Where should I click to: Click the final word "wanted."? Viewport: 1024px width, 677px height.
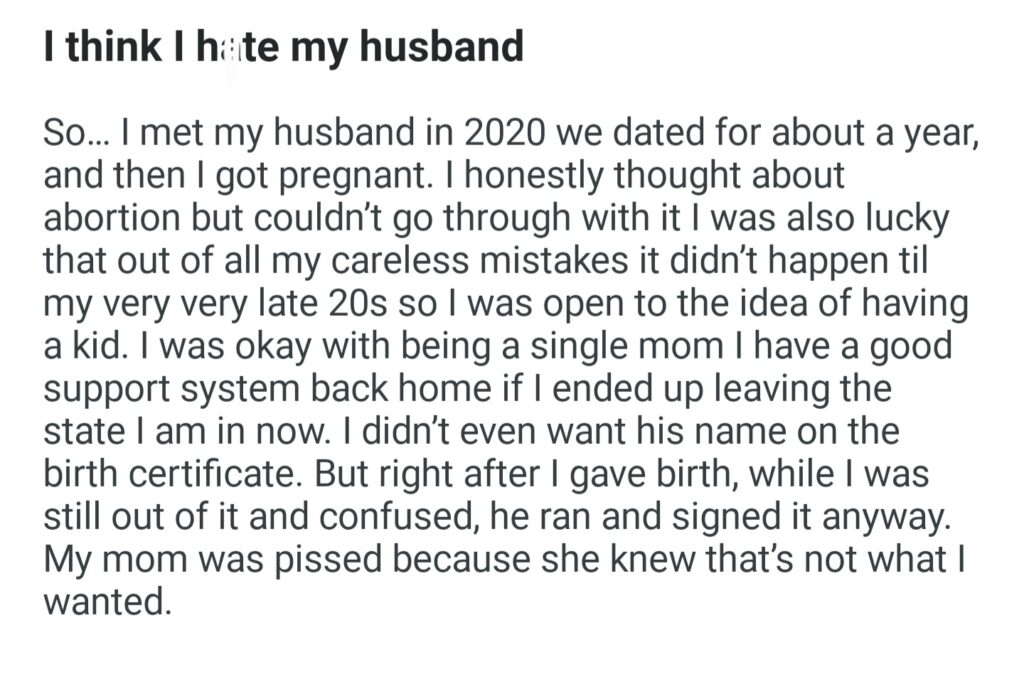point(102,604)
